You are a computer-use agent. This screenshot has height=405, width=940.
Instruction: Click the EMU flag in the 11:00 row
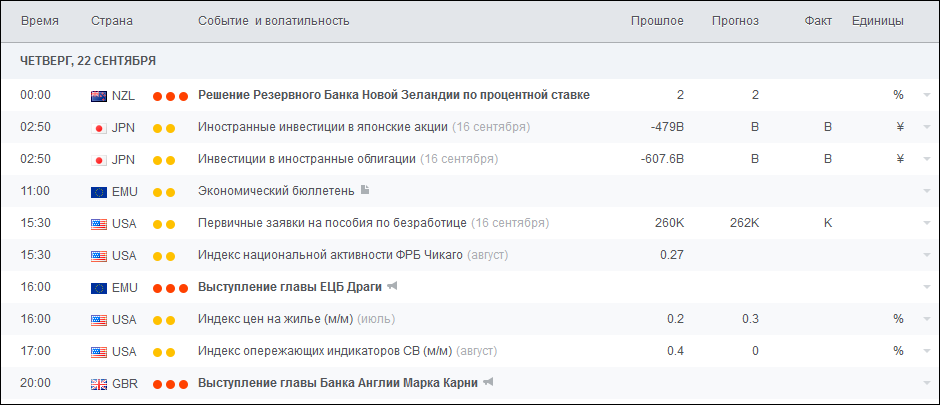coord(99,192)
